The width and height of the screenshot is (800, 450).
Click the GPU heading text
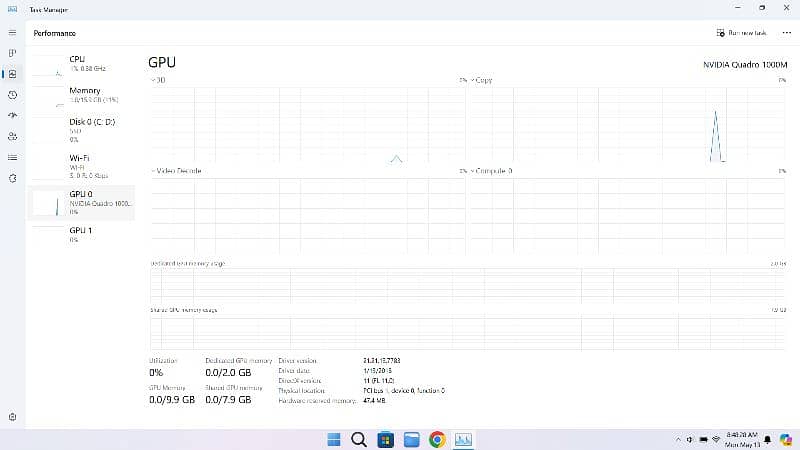(x=162, y=62)
